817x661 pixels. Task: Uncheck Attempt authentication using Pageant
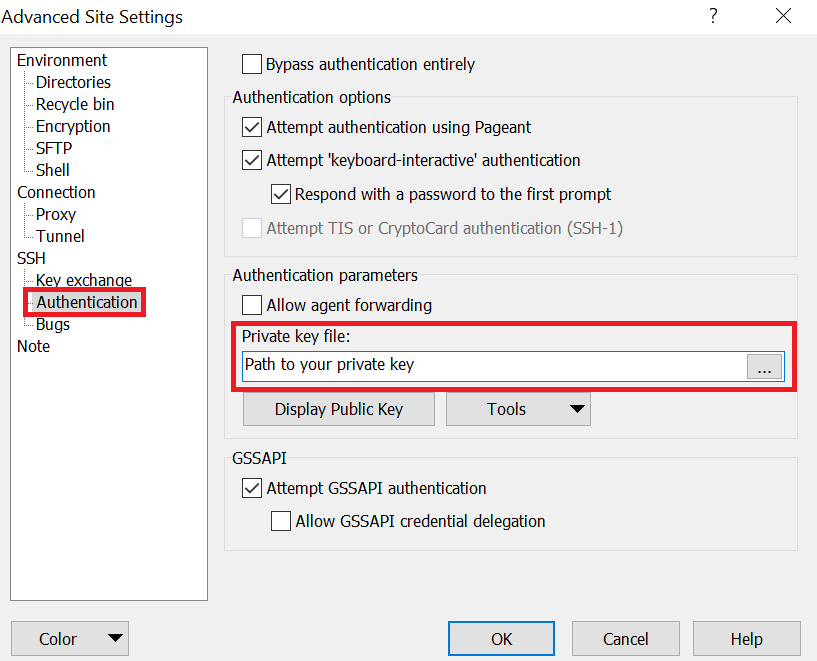(x=252, y=128)
